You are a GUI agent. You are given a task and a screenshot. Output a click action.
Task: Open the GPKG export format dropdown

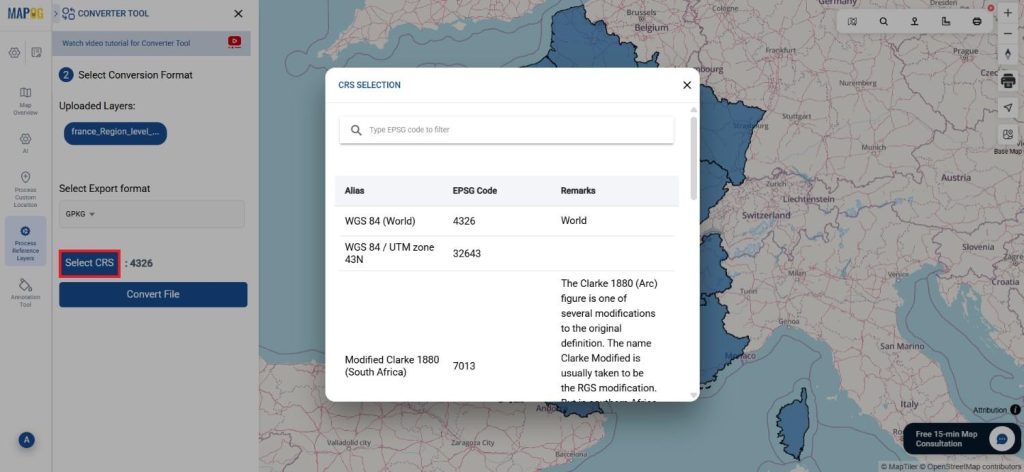tap(81, 214)
